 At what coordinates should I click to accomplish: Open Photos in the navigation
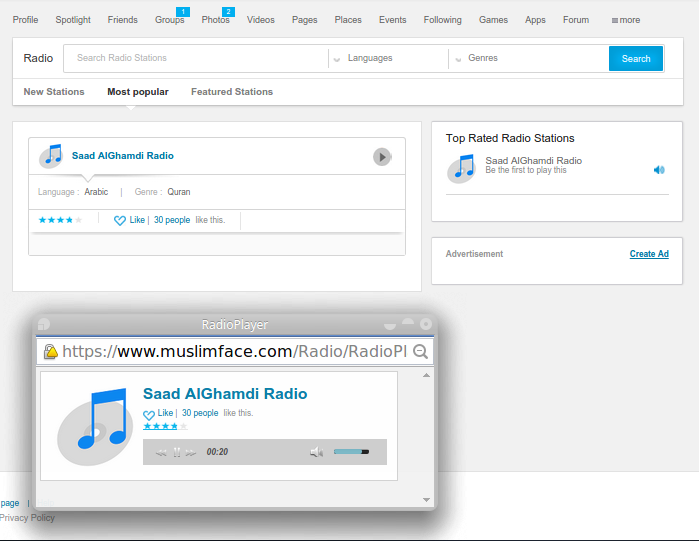215,20
